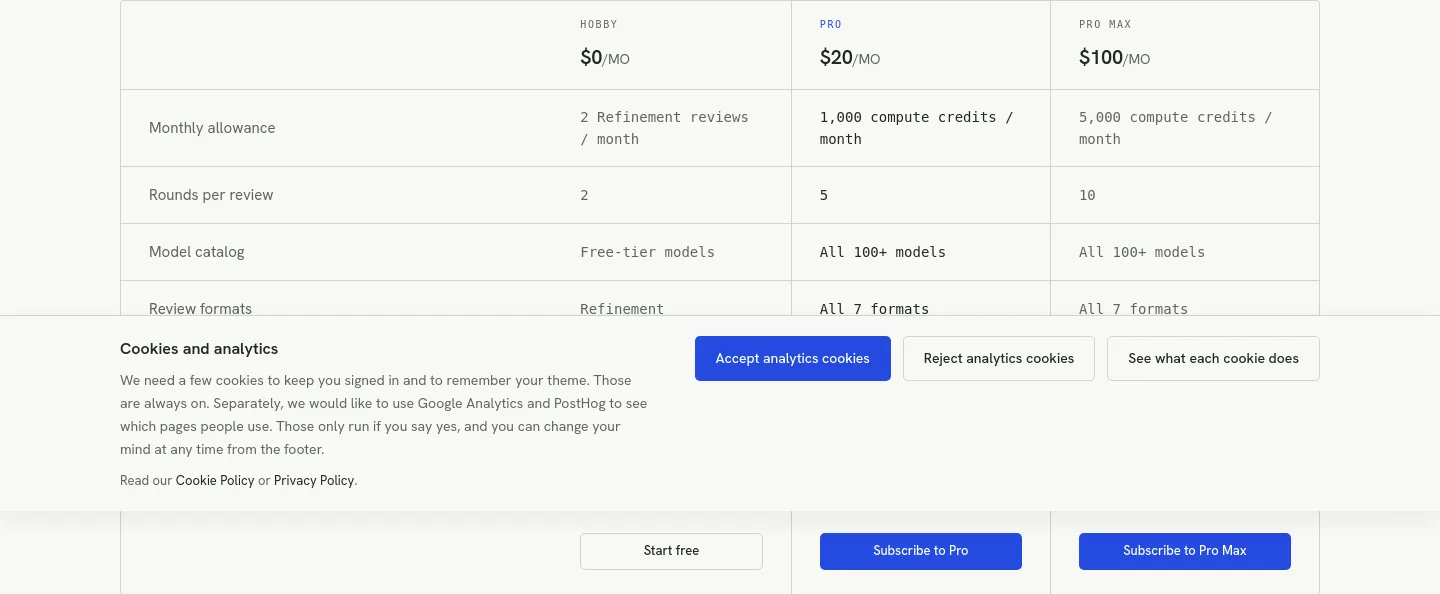Choose Reject analytics cookies
This screenshot has height=594, width=1440.
(998, 358)
